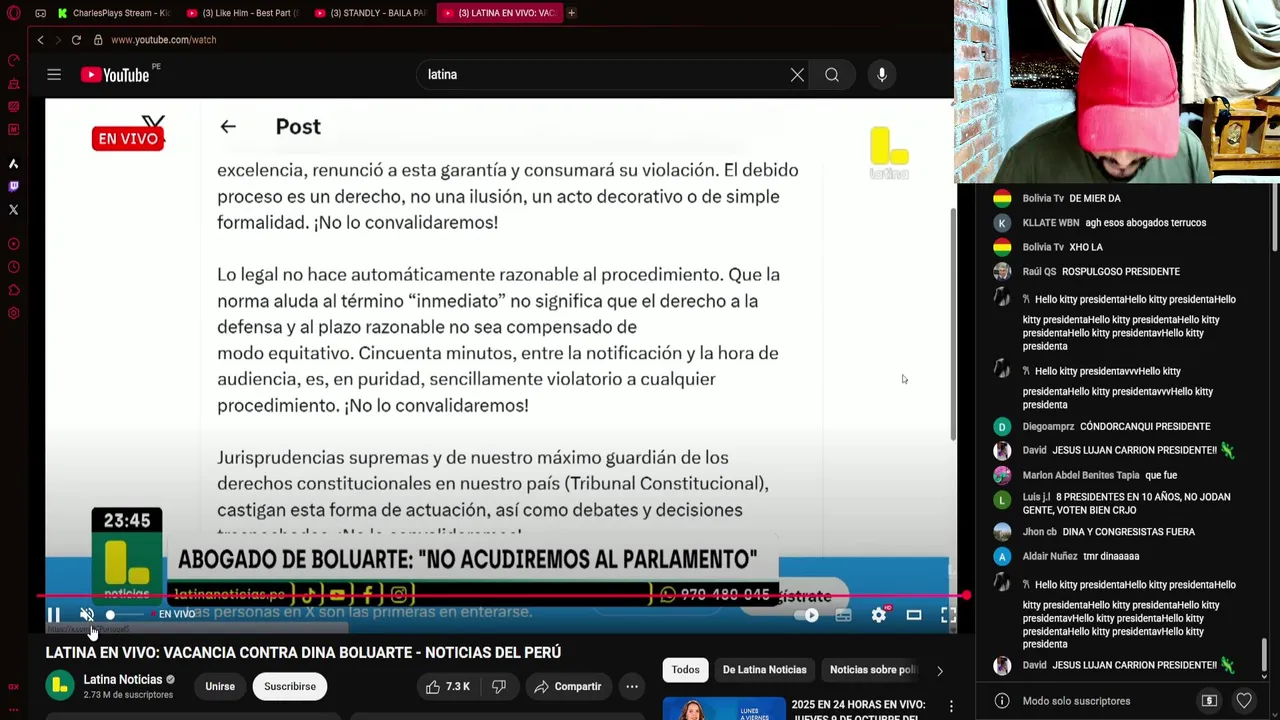Show more filter chips with right chevron
Viewport: 1280px width, 720px height.
pos(939,670)
